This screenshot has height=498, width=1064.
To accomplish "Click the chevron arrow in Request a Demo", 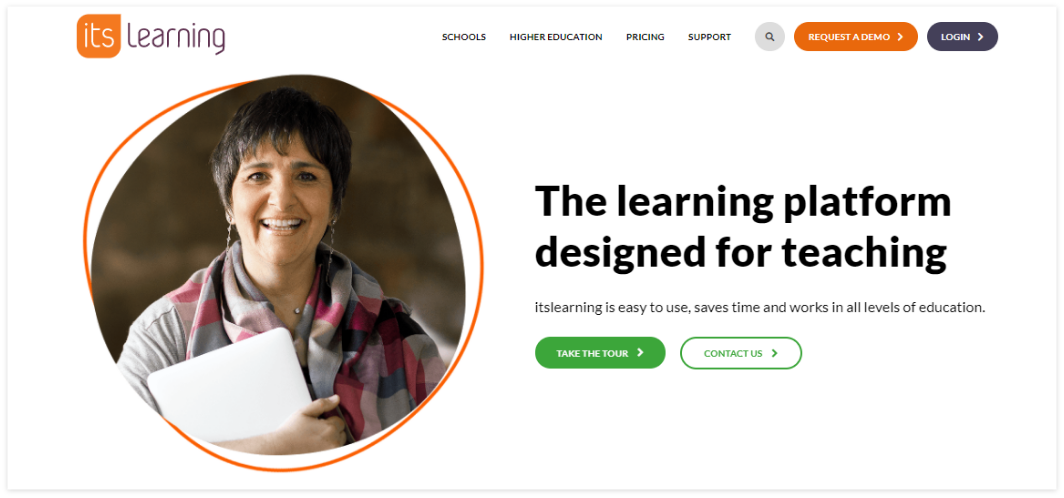I will [900, 37].
